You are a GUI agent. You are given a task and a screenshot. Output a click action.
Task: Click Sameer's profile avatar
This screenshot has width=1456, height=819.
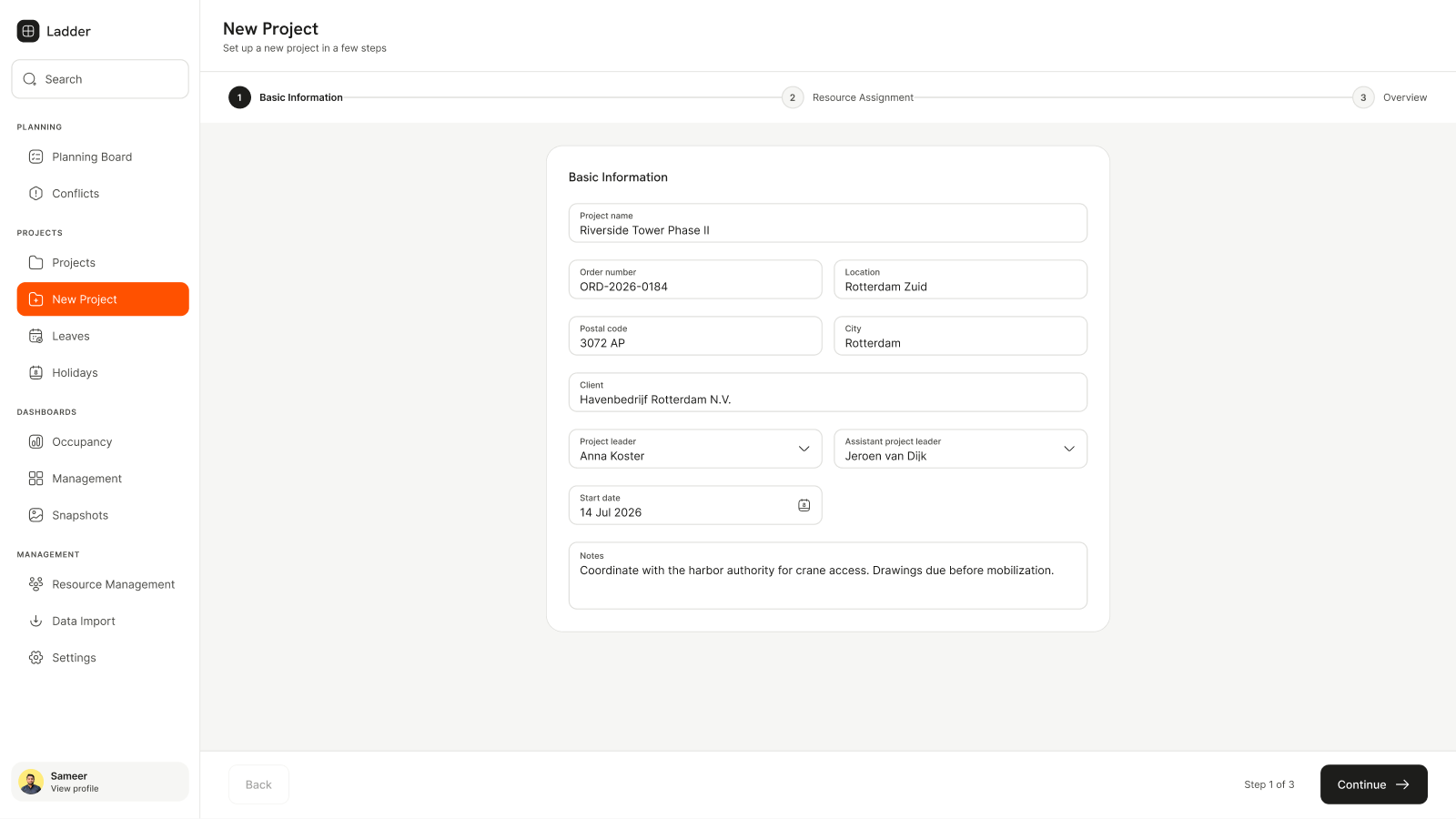click(31, 782)
